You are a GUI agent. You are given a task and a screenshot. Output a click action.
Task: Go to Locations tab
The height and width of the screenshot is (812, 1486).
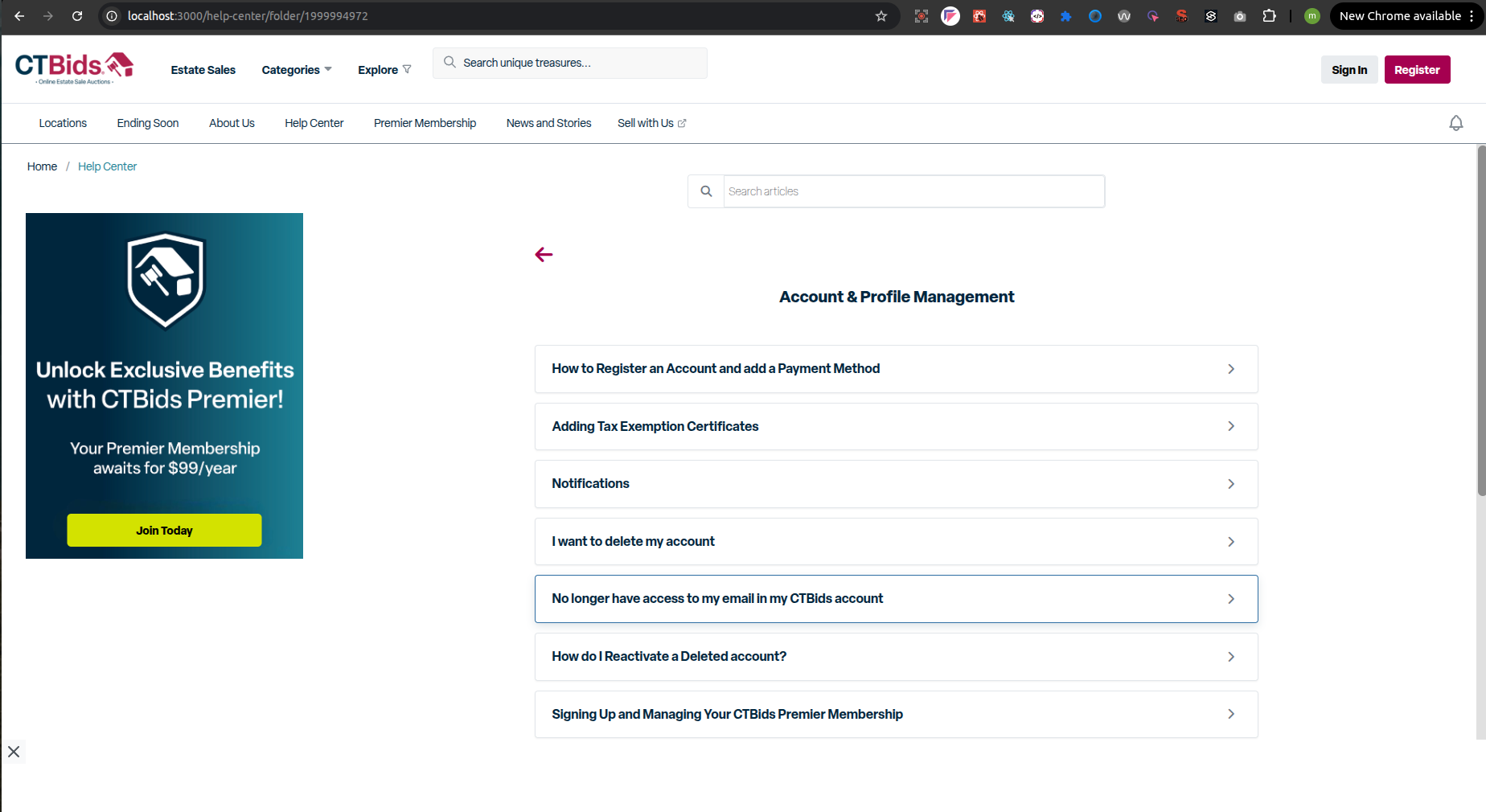(x=63, y=123)
